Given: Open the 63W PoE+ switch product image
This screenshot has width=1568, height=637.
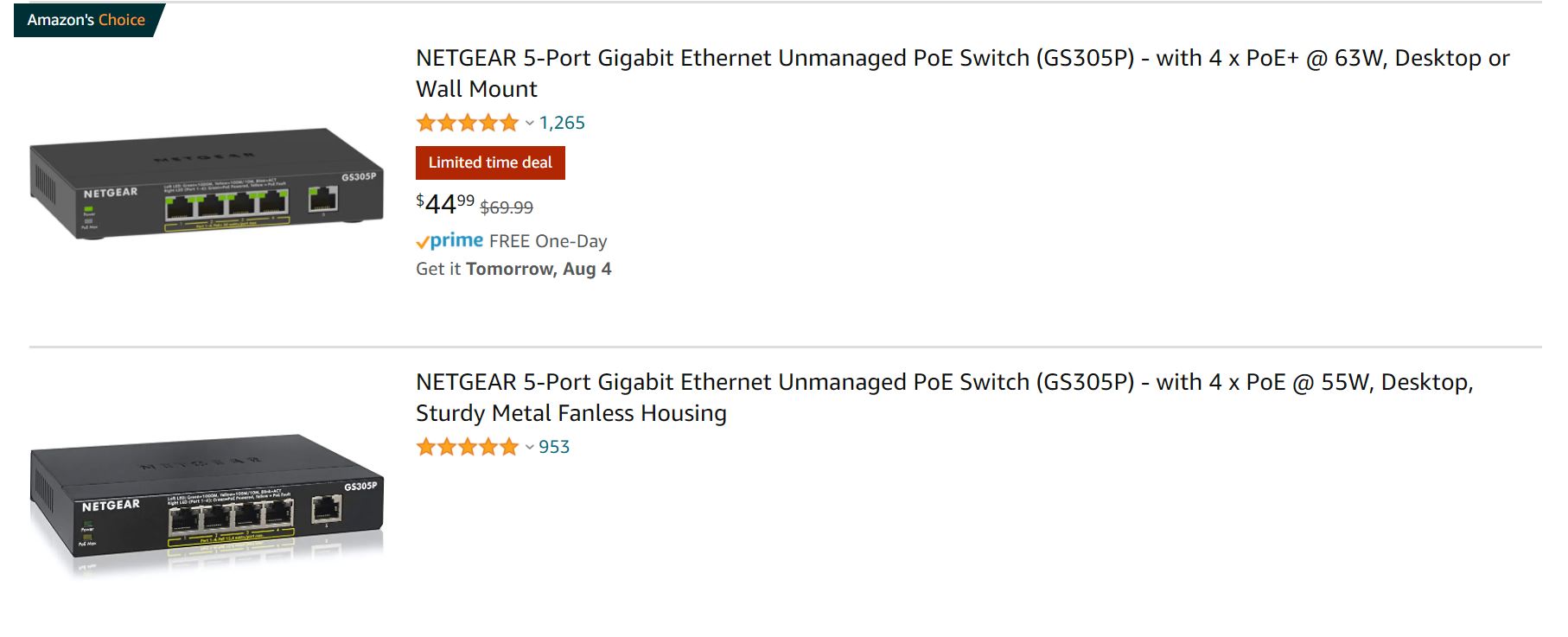Looking at the screenshot, I should tap(206, 183).
